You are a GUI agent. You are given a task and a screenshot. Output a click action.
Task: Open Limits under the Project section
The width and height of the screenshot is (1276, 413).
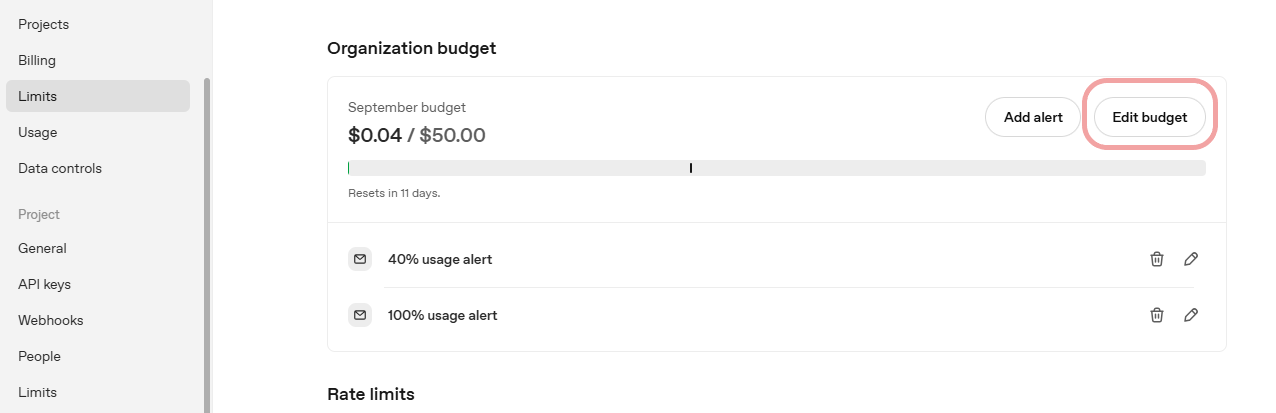click(x=38, y=392)
